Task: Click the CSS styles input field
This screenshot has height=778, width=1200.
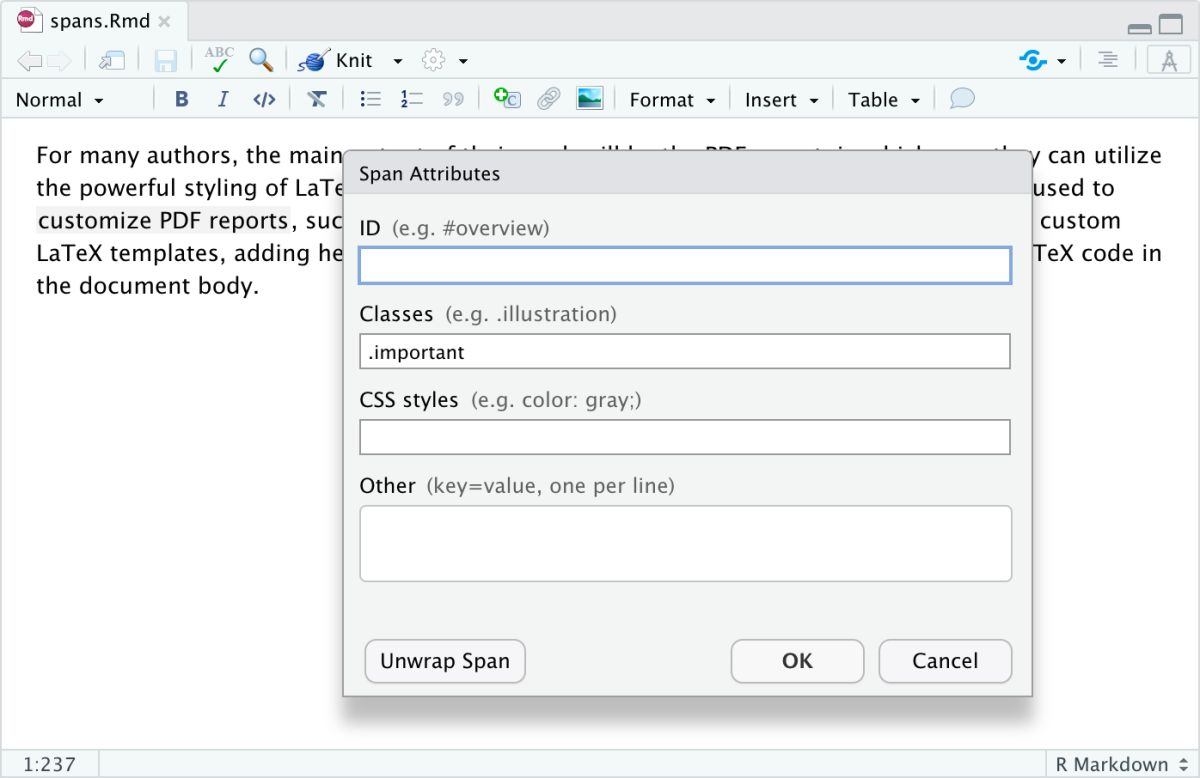Action: [685, 437]
